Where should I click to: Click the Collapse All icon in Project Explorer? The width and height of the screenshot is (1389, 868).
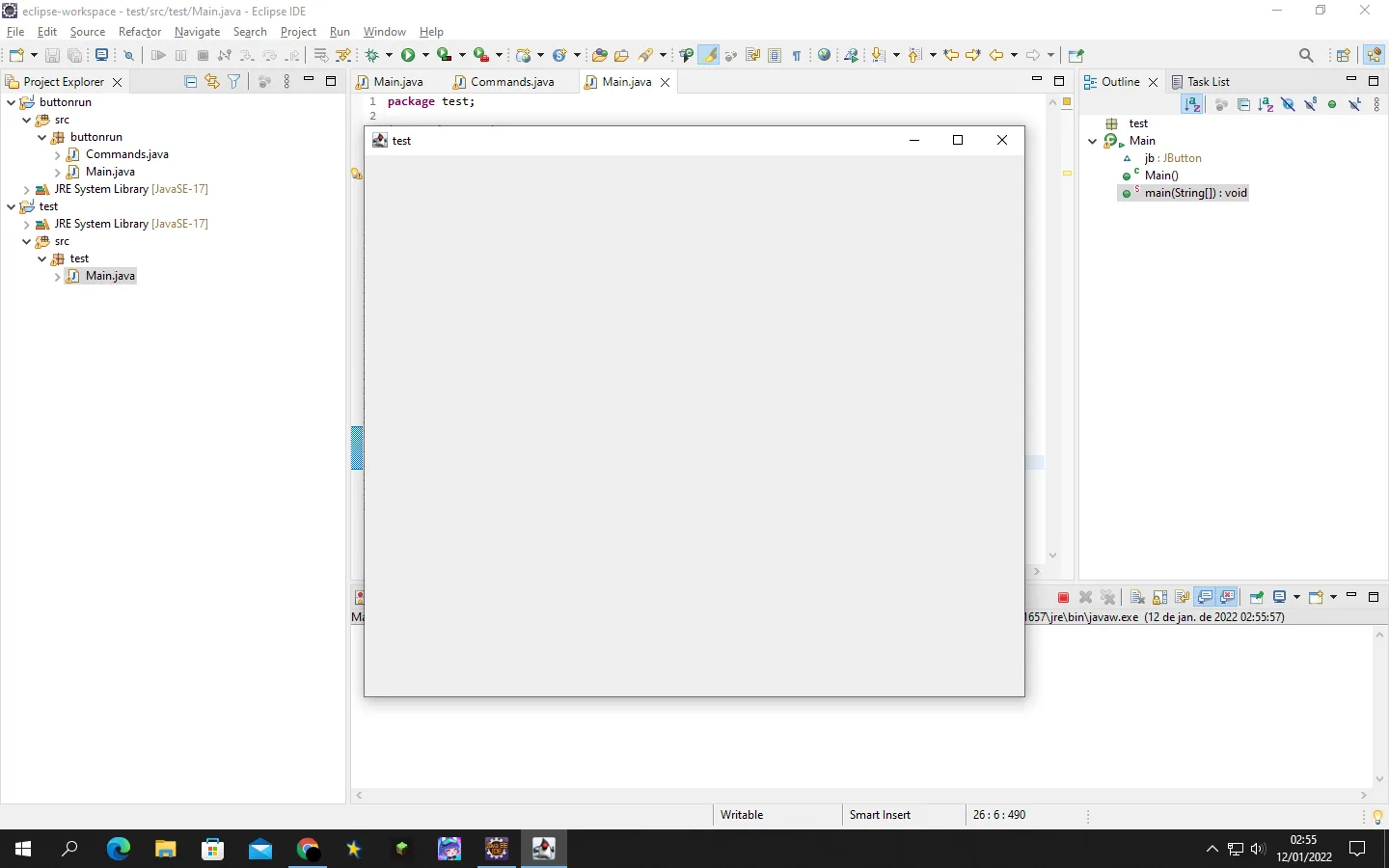(190, 82)
